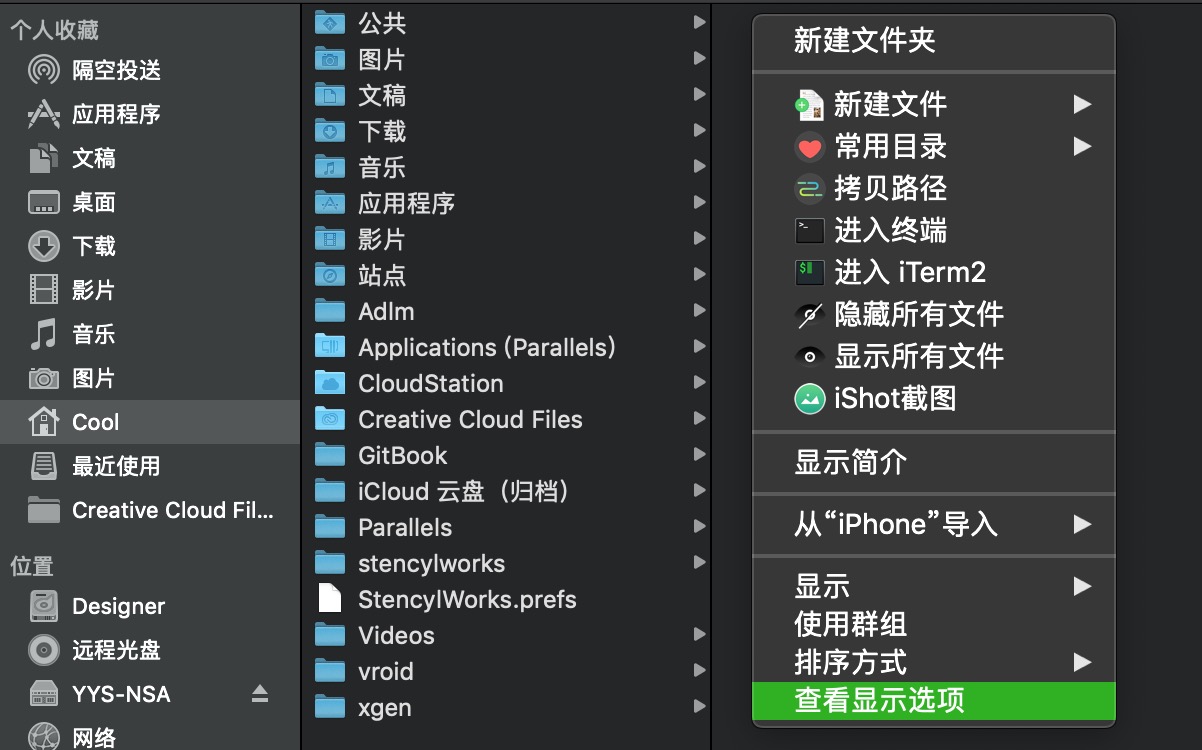Screen dimensions: 1202x750
Task: Select 显示简介 in context menu
Action: 933,462
